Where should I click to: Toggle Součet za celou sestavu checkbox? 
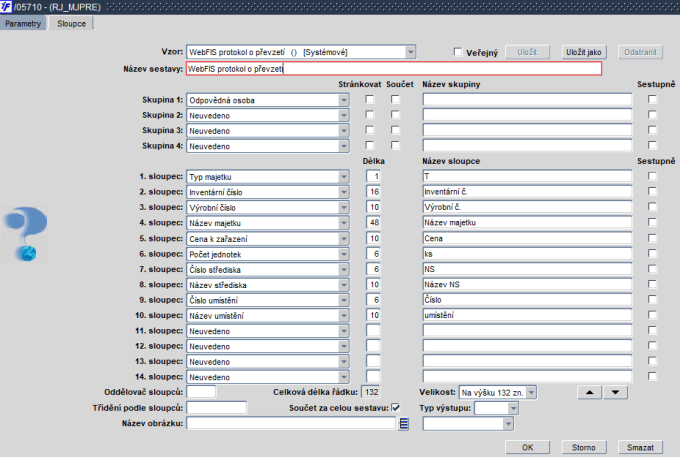[x=396, y=408]
